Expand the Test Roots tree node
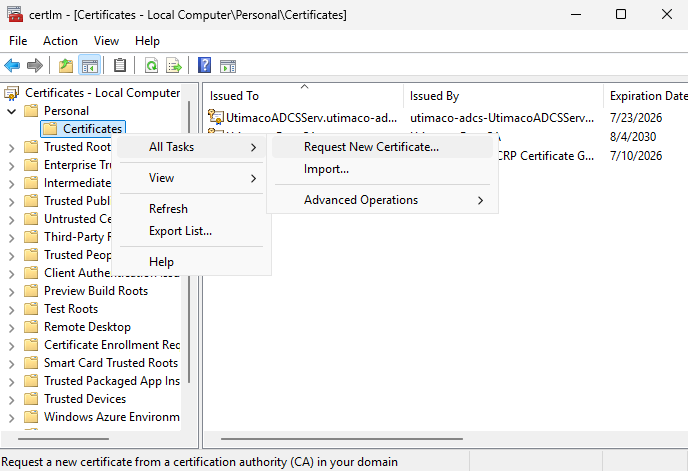This screenshot has height=471, width=688. click(11, 309)
